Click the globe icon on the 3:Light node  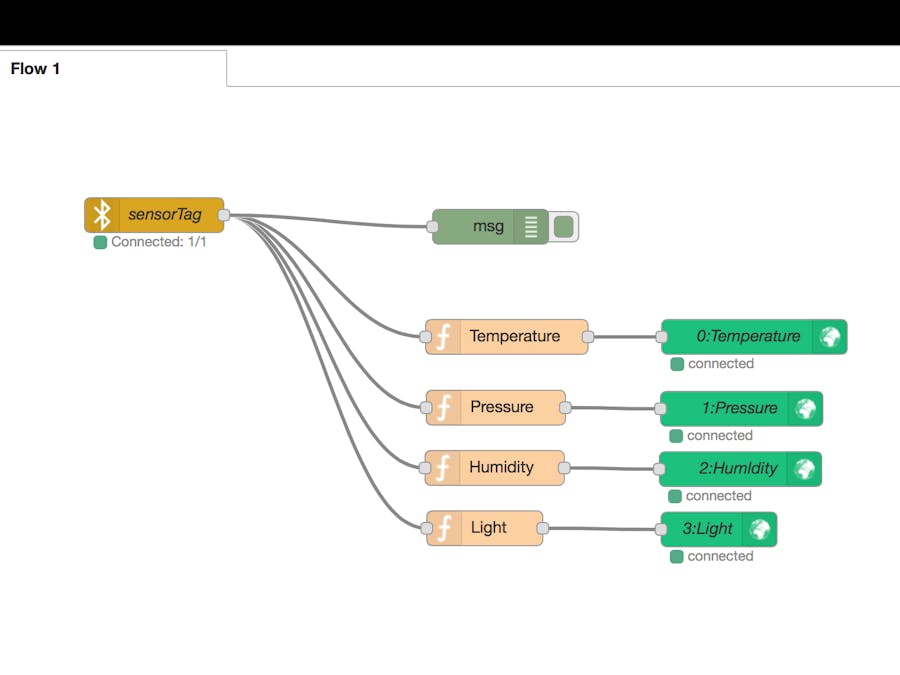760,529
